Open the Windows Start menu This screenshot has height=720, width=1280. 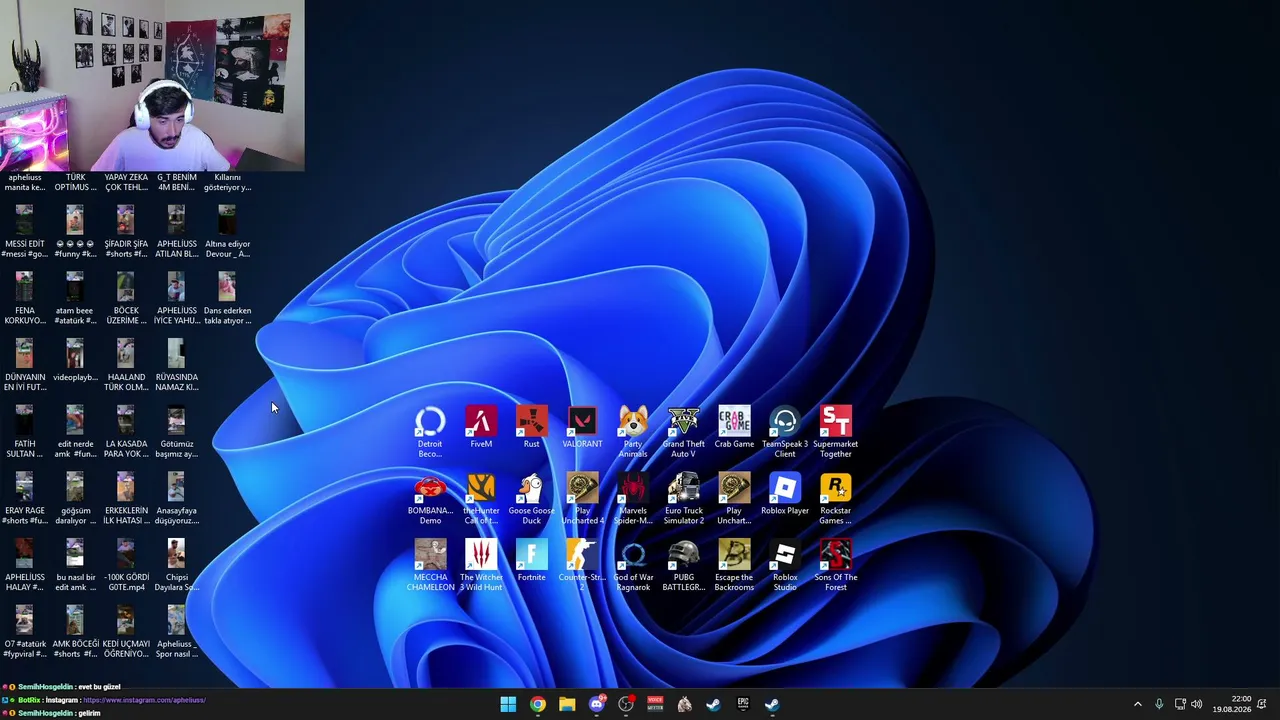[x=508, y=704]
